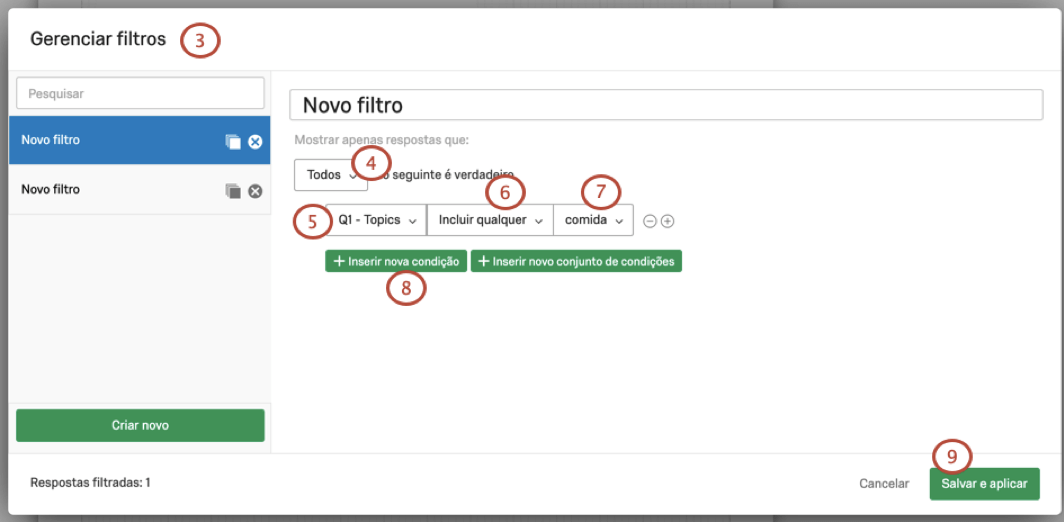Focus the Pesquisar search field
The height and width of the screenshot is (522, 1064).
140,94
